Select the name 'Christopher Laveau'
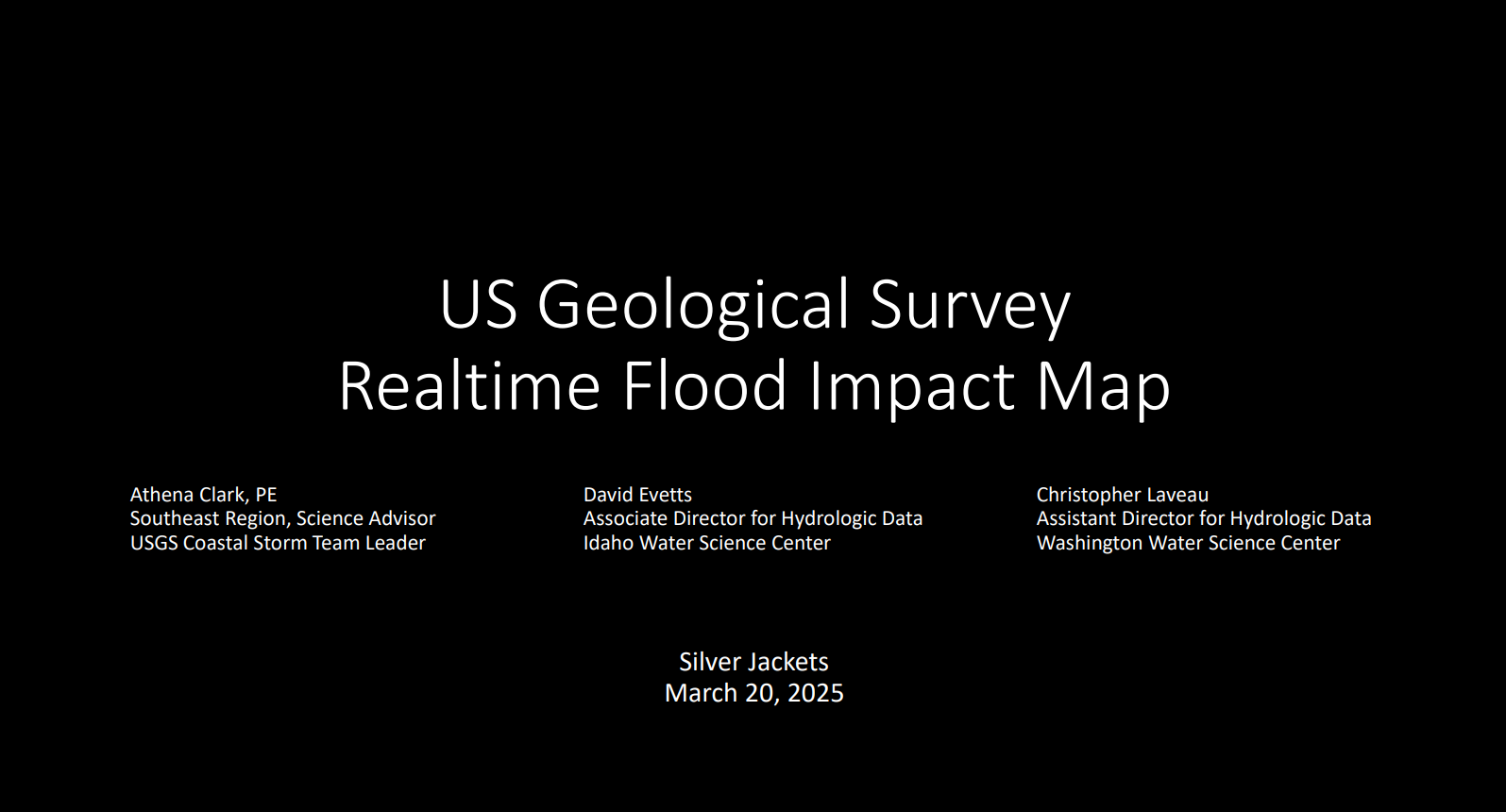The image size is (1506, 812). 1122,495
